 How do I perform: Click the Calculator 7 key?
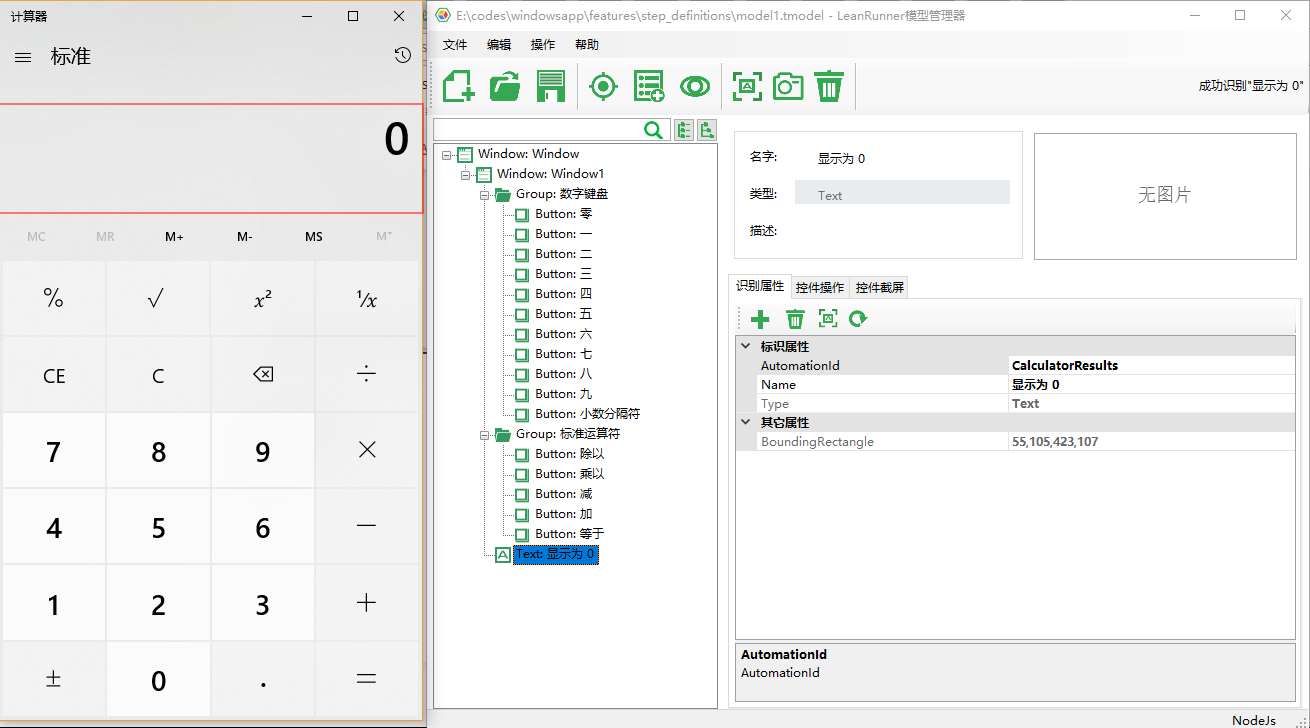pos(54,451)
